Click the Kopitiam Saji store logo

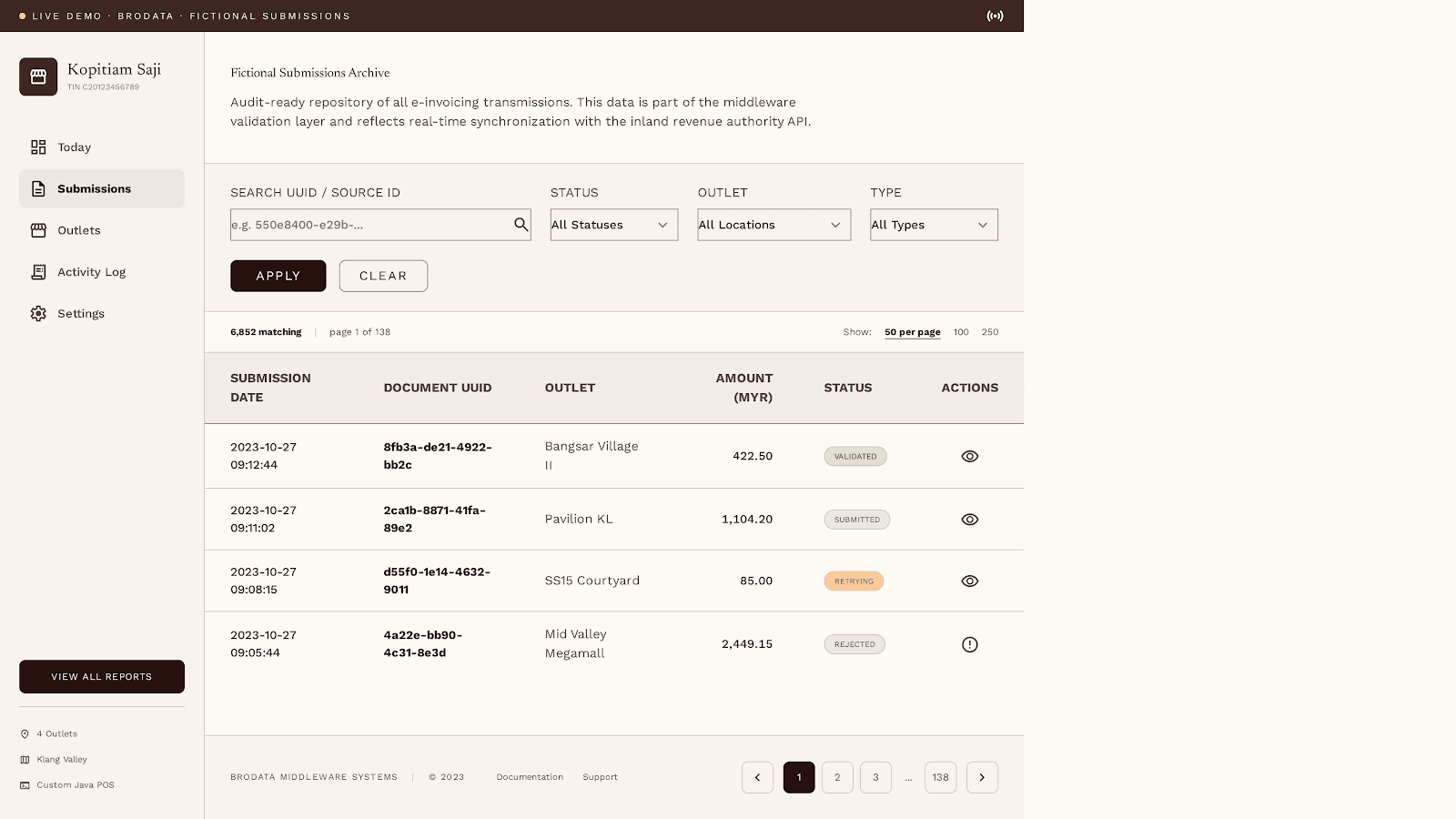click(x=38, y=76)
